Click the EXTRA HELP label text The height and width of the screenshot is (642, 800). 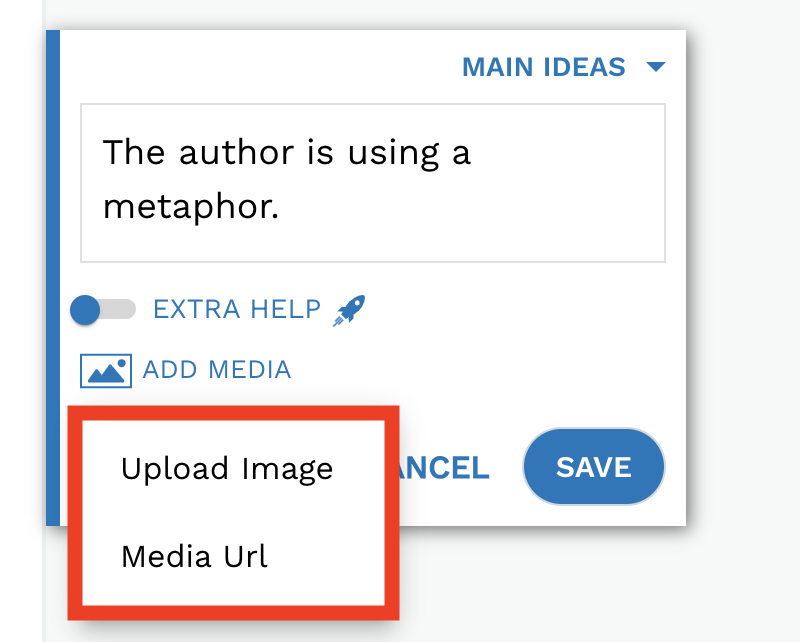point(237,309)
